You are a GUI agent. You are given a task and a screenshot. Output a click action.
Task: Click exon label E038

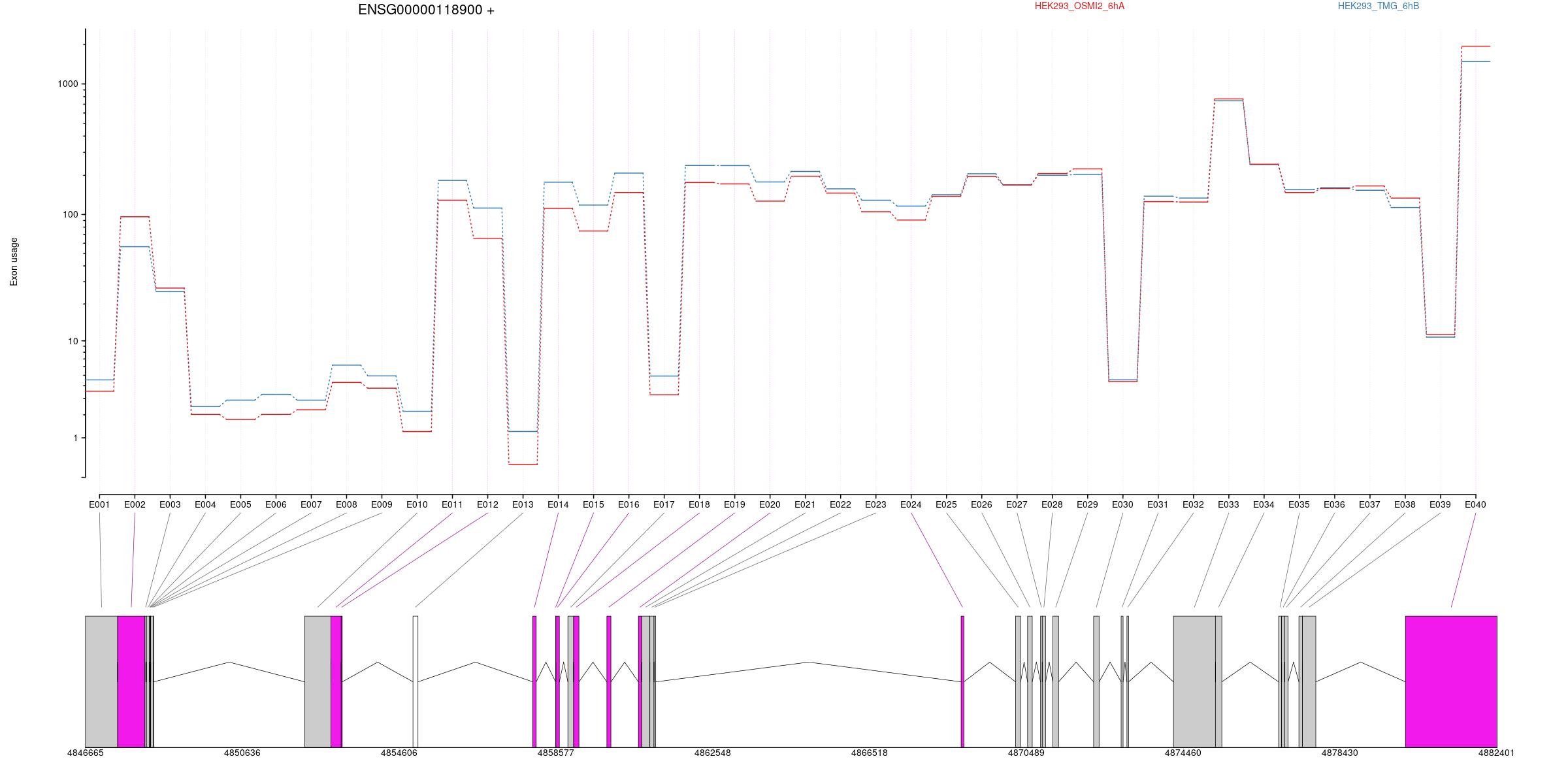click(x=1405, y=504)
